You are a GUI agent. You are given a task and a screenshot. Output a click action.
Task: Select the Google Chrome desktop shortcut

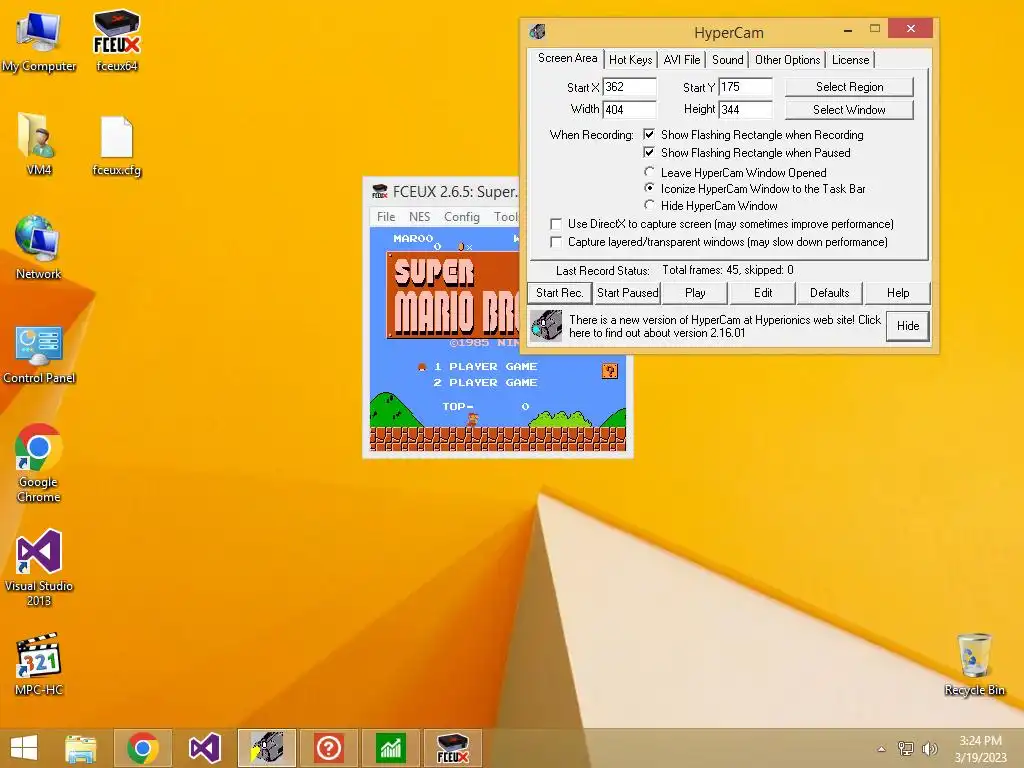[x=39, y=462]
